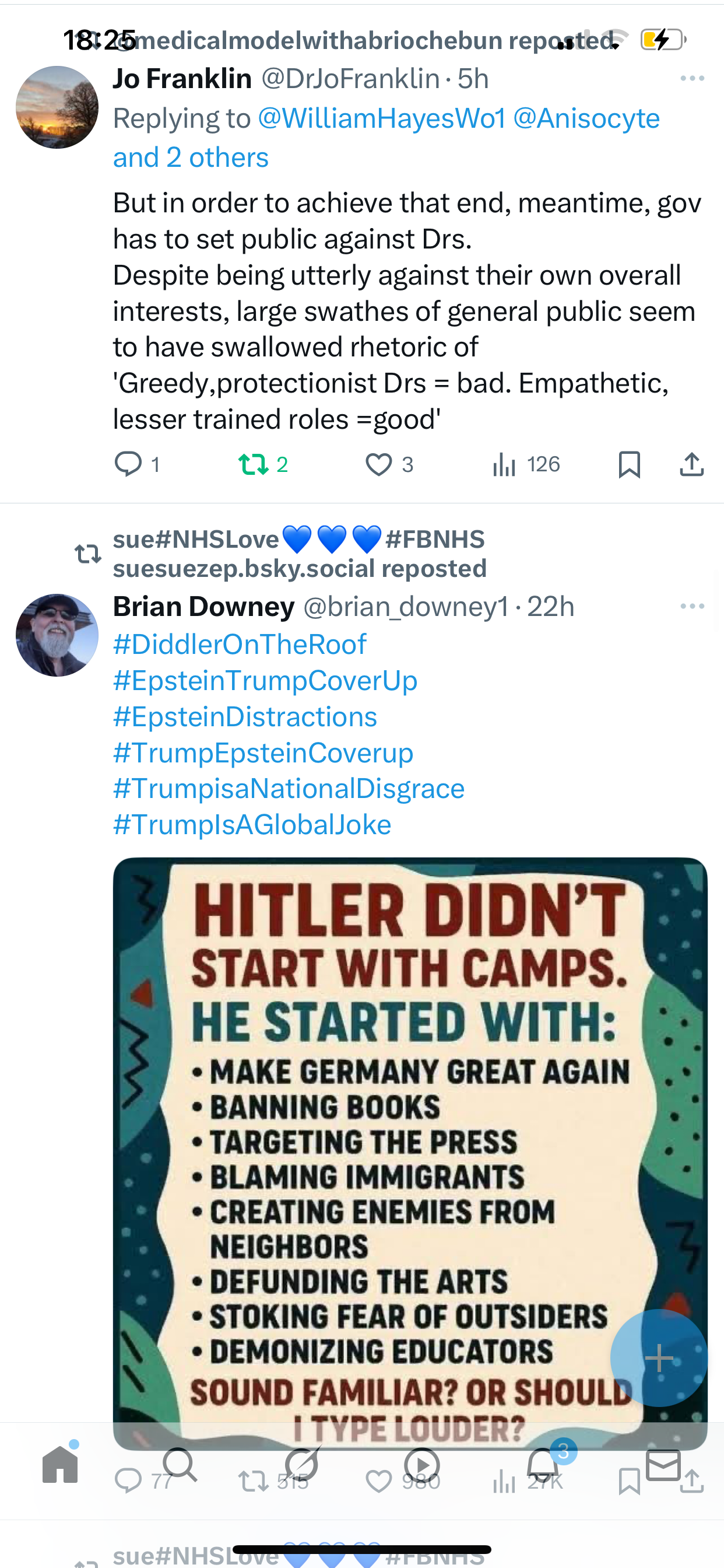Tap the #DiddlerOnTheRoof hashtag
Viewport: 724px width, 1568px height.
240,645
